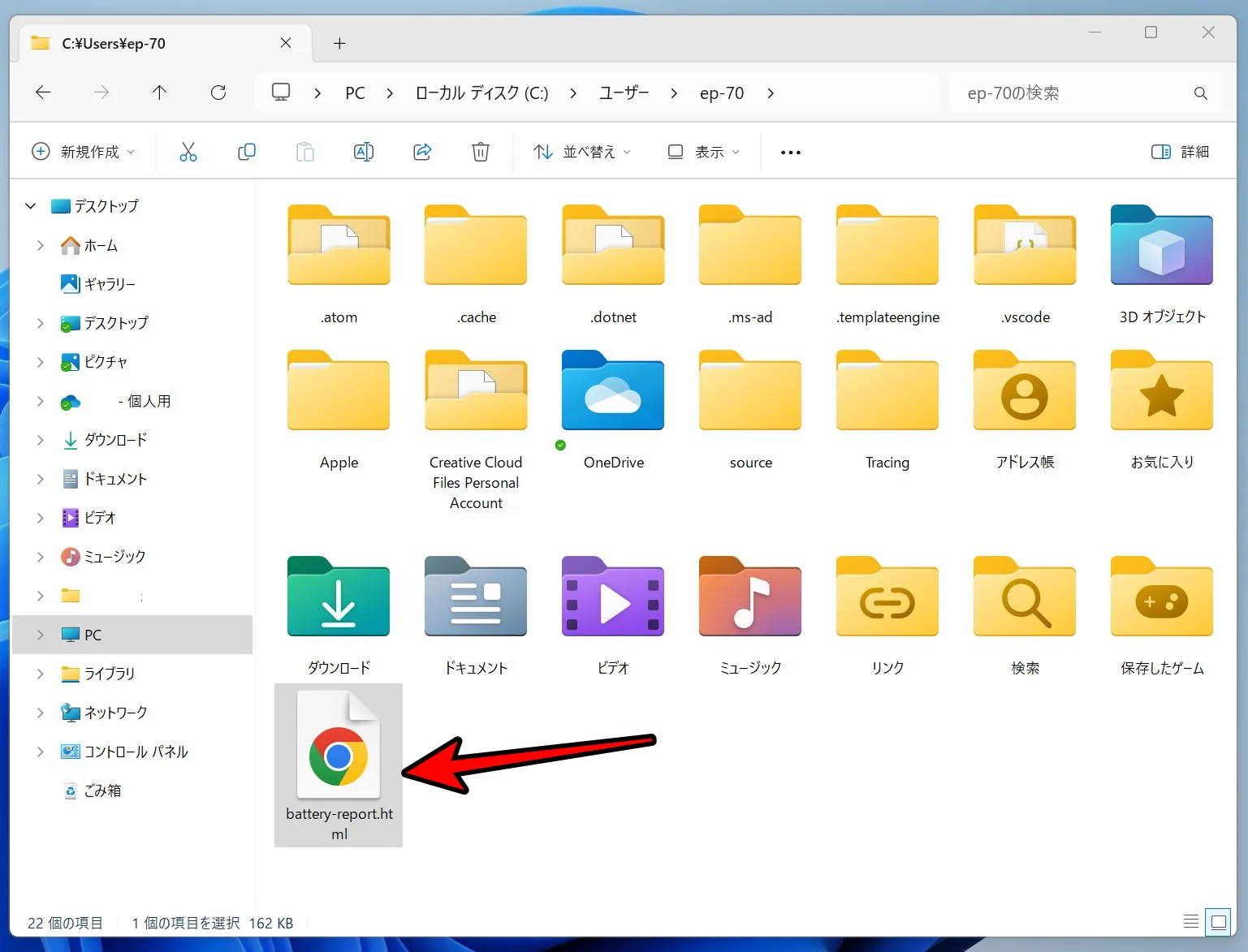Screen dimensions: 1248x952
Task: Add a new Explorer tab
Action: point(339,43)
